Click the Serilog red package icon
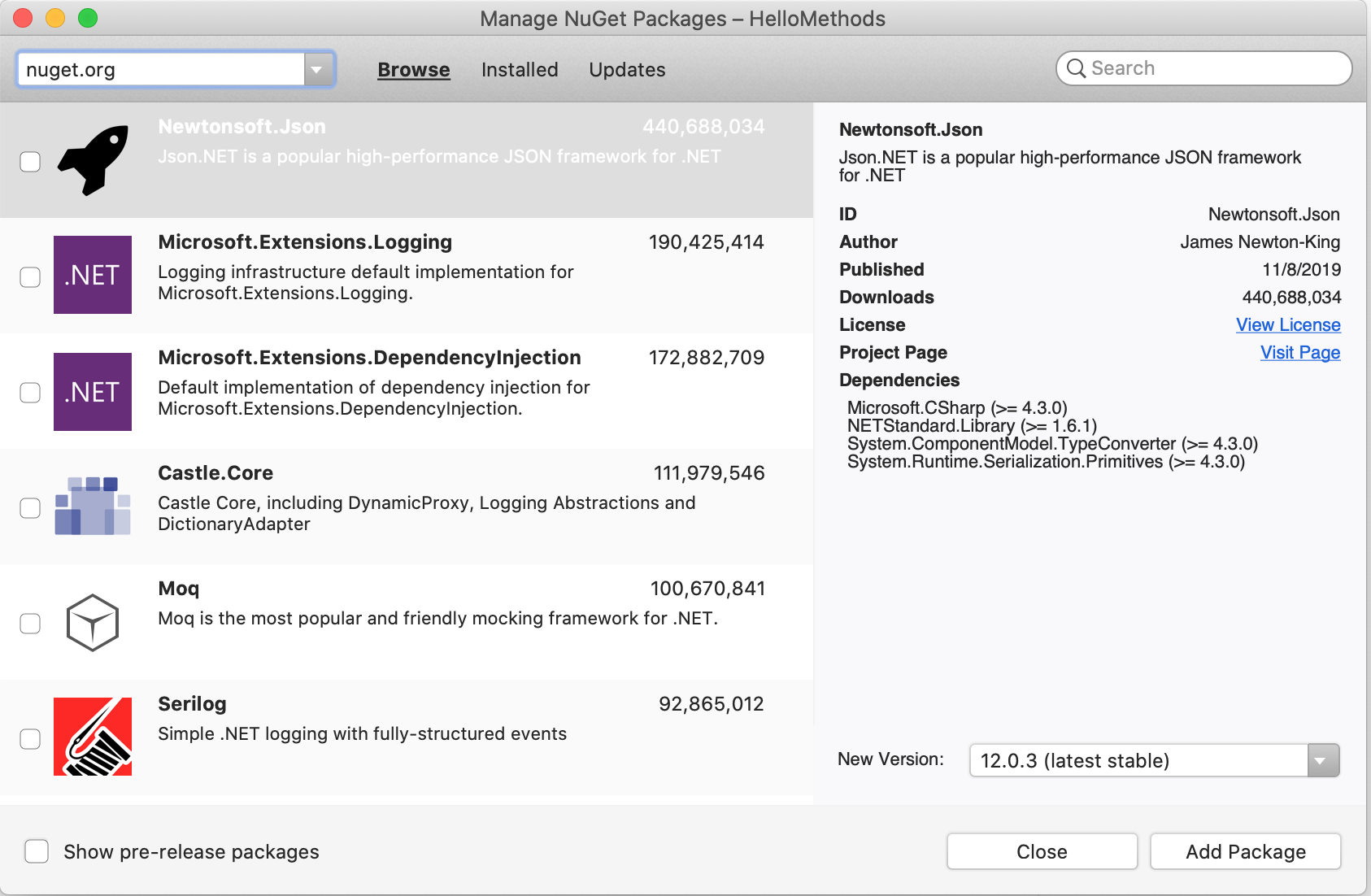The width and height of the screenshot is (1371, 896). tap(93, 737)
